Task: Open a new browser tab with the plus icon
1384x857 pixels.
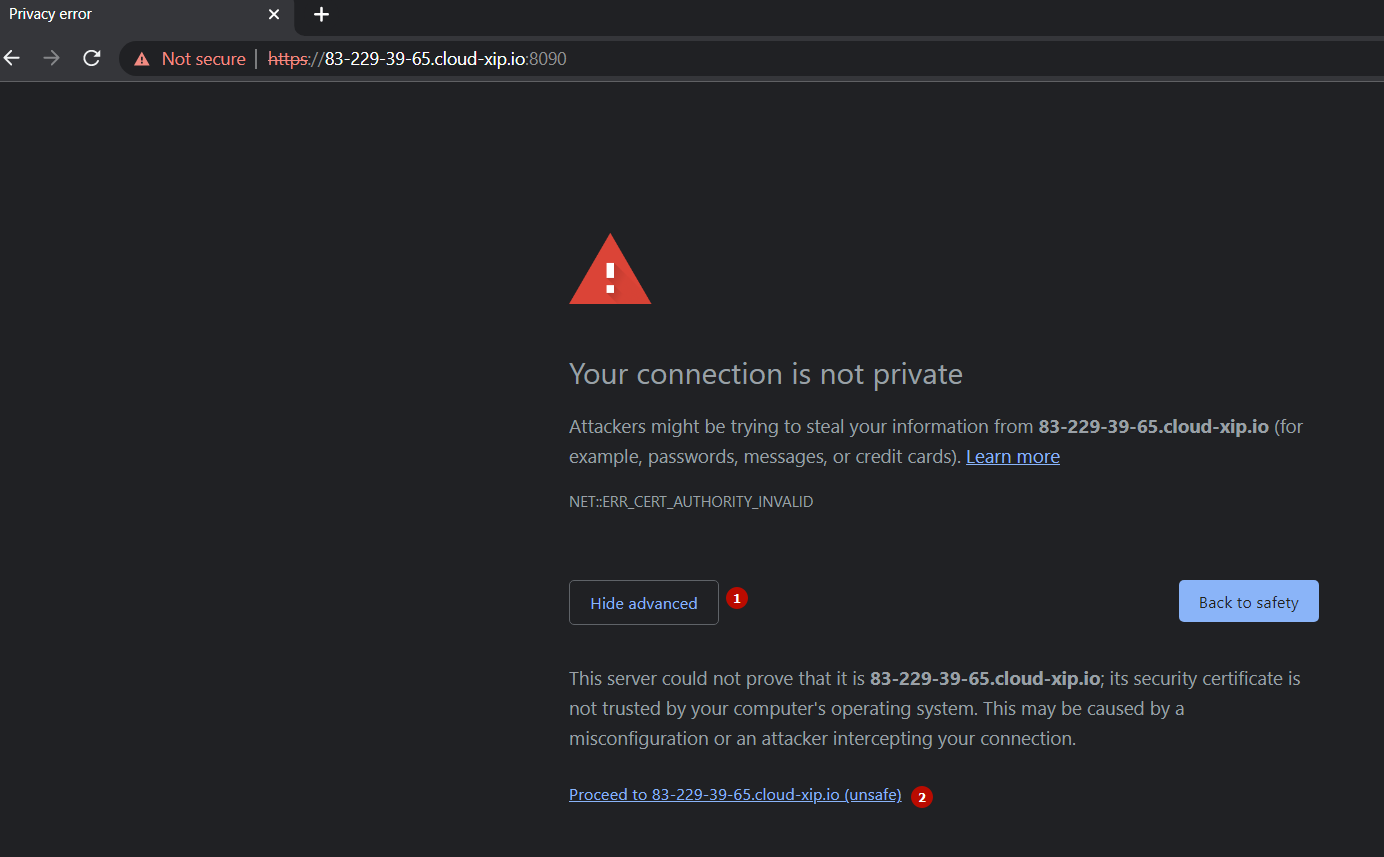Action: (x=321, y=15)
